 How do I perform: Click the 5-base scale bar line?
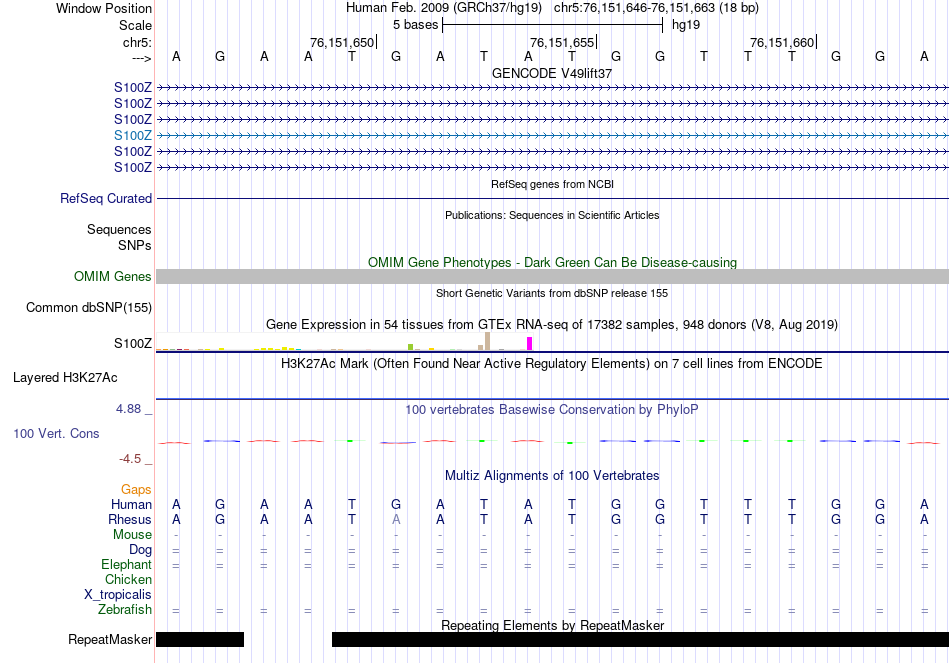point(553,25)
